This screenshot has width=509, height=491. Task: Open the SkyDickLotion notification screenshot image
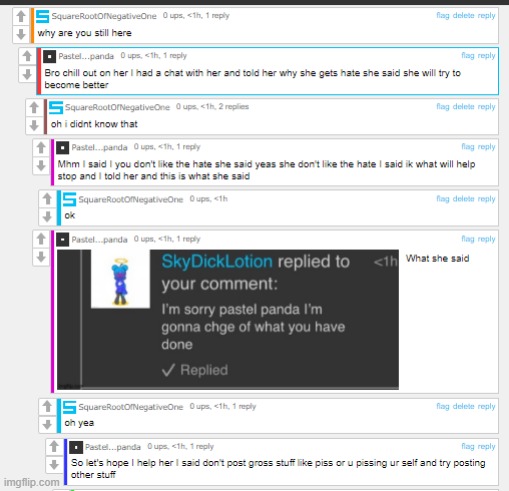(228, 319)
